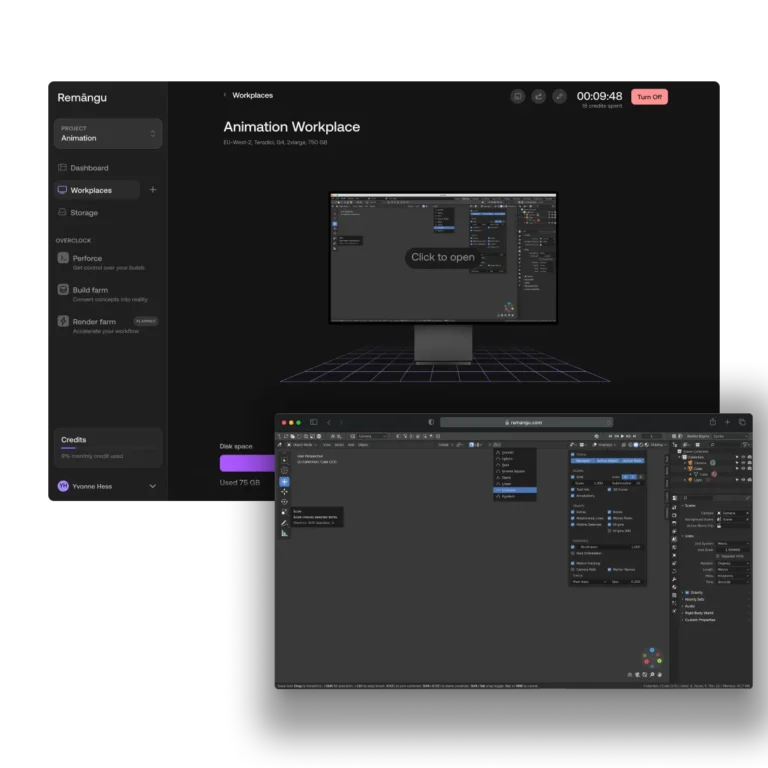768x768 pixels.
Task: Go back via the Workplaces breadcrumb
Action: point(252,96)
